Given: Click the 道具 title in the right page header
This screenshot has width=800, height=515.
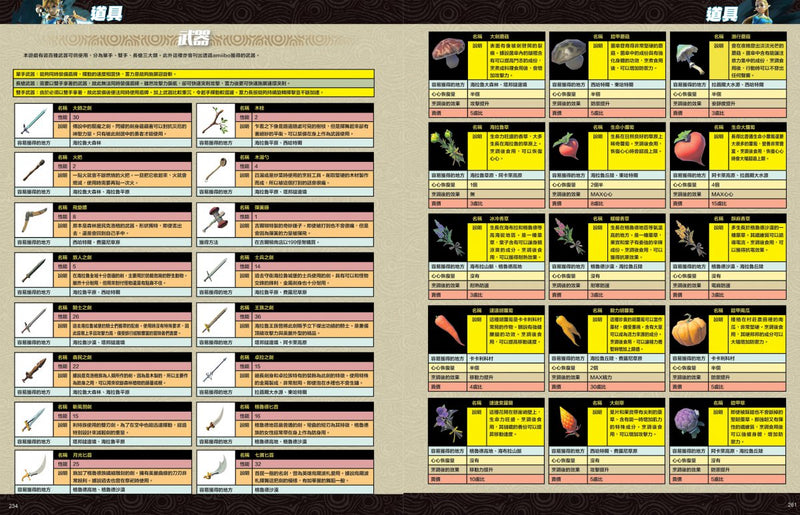Looking at the screenshot, I should click(721, 13).
